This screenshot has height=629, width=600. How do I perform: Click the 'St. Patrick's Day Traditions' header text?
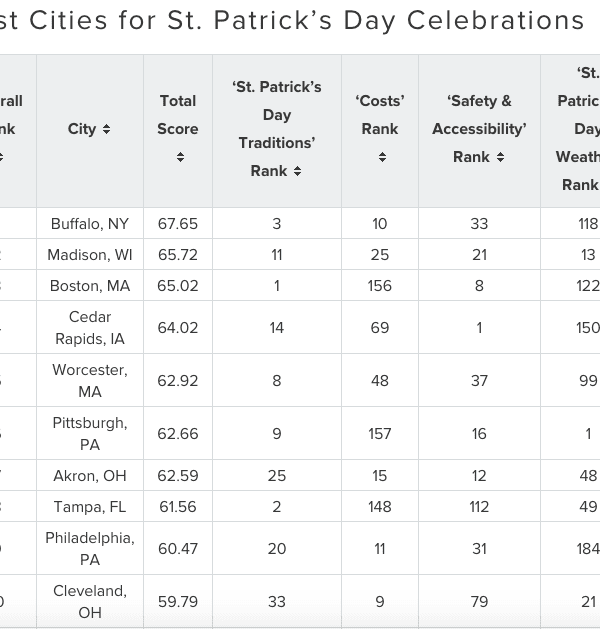[x=277, y=115]
